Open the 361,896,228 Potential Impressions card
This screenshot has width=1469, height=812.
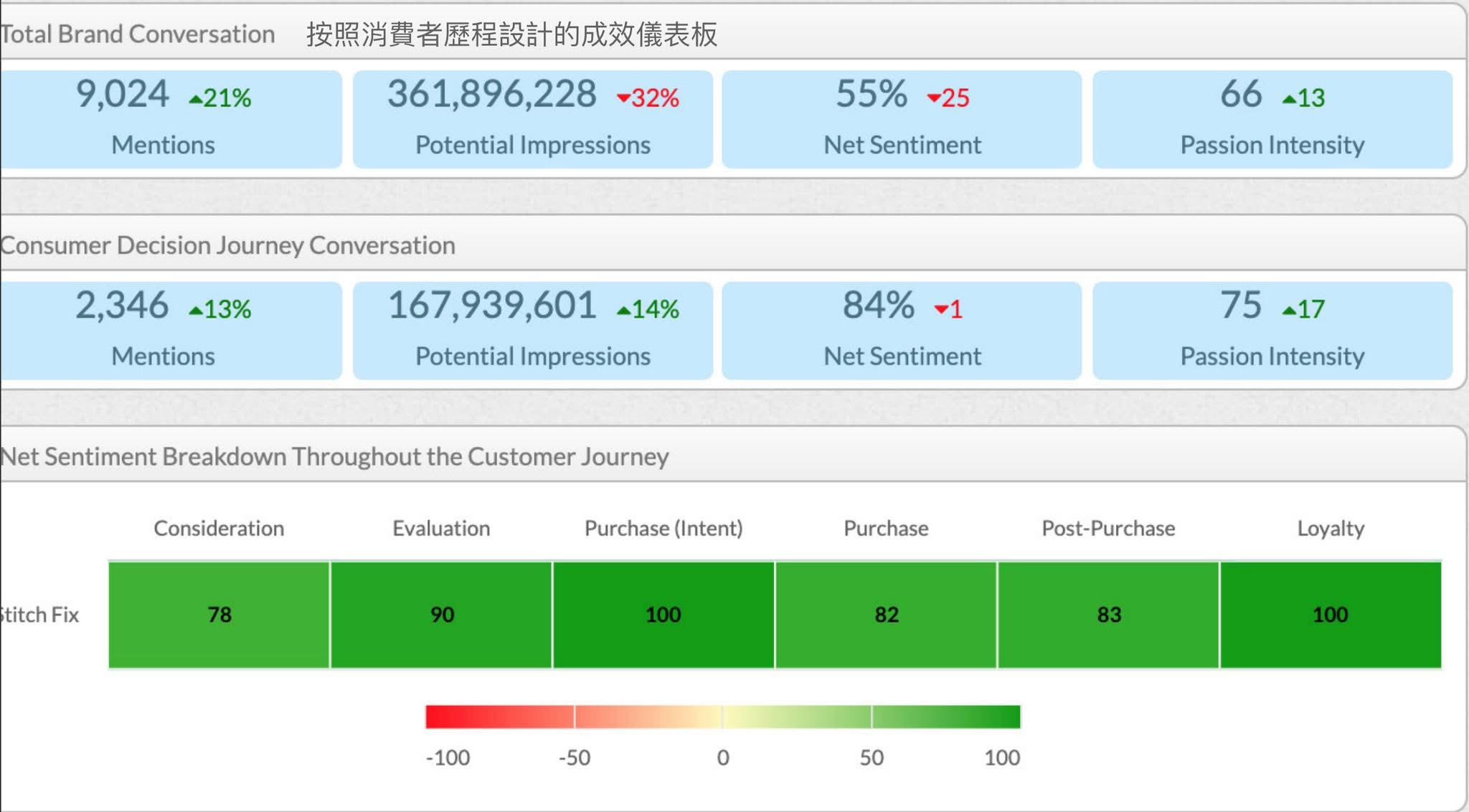532,120
